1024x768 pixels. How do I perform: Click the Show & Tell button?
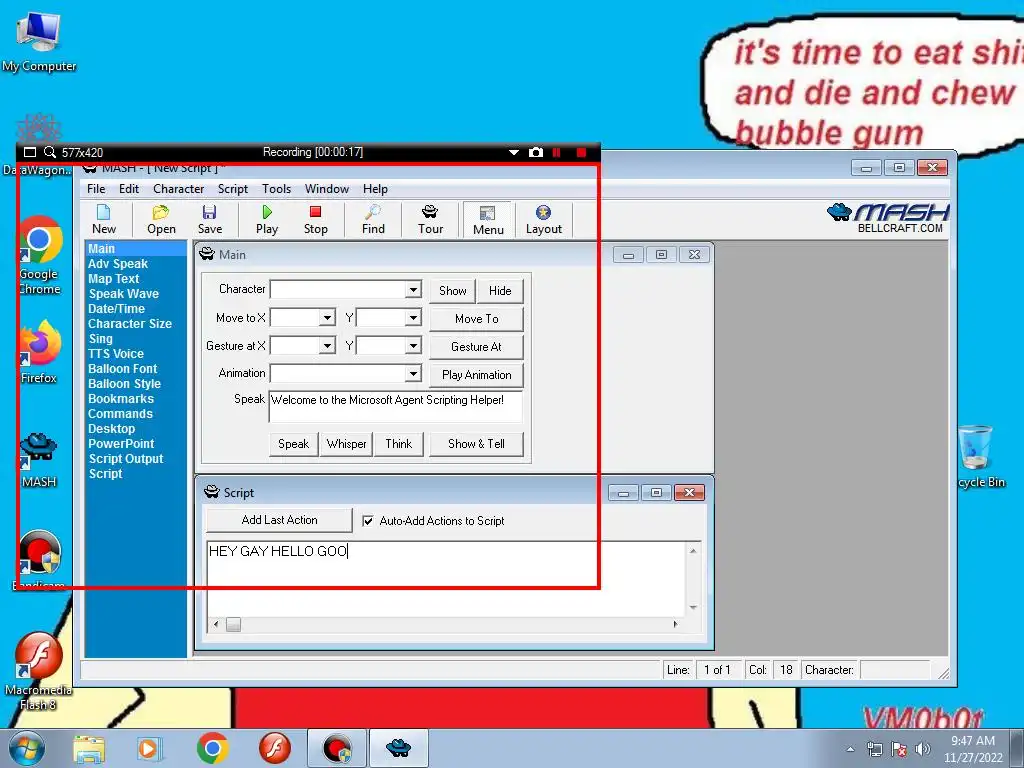476,444
